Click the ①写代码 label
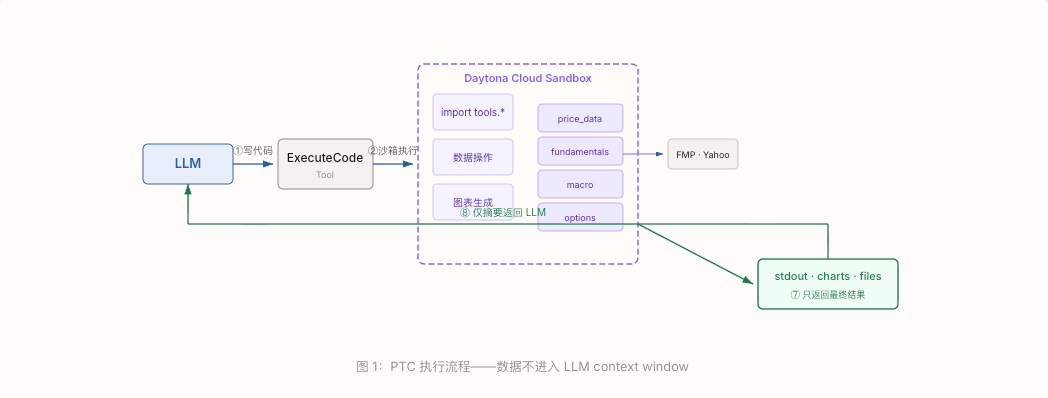Image resolution: width=1048 pixels, height=398 pixels. pos(253,151)
